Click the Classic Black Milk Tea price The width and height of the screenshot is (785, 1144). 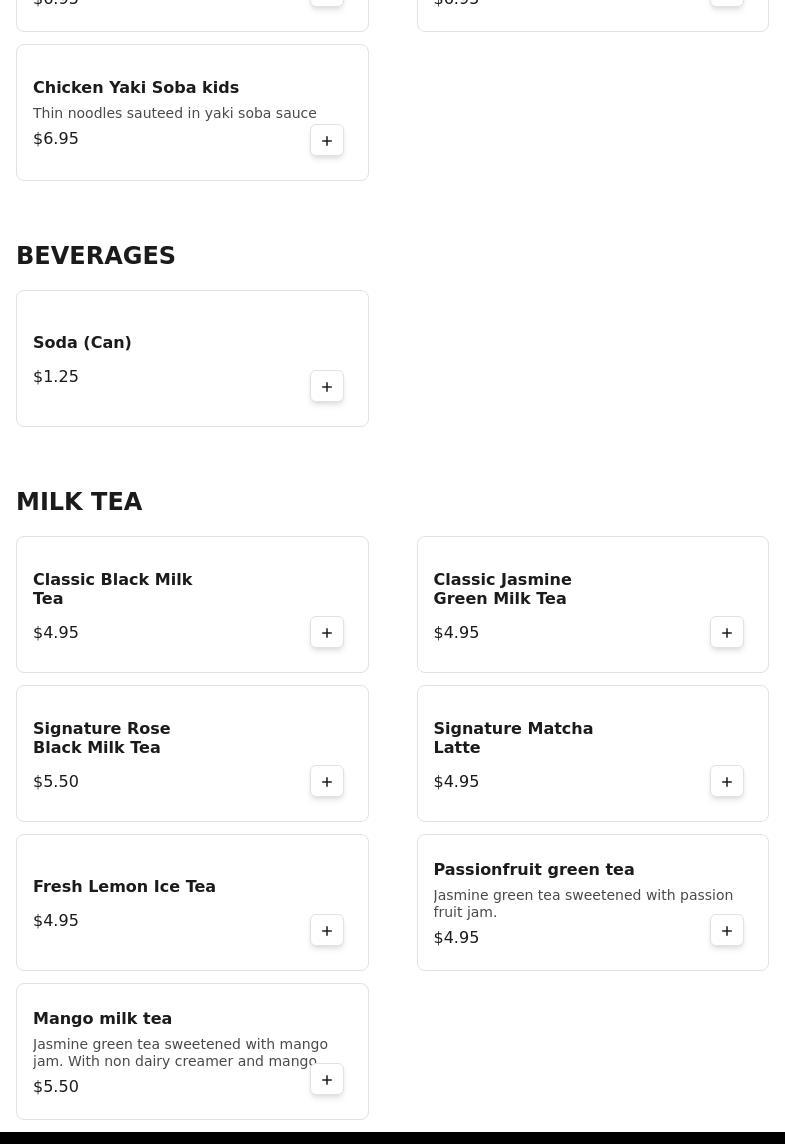[56, 633]
